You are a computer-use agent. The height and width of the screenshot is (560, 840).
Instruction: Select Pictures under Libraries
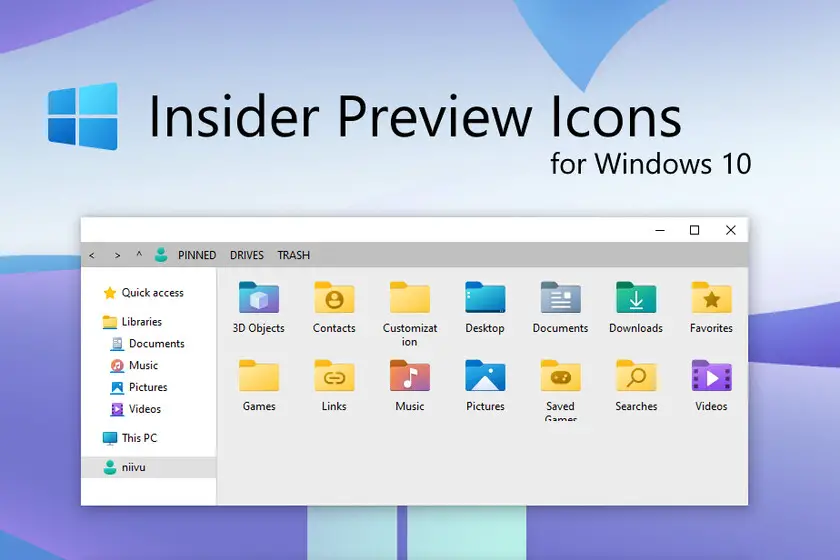(149, 387)
